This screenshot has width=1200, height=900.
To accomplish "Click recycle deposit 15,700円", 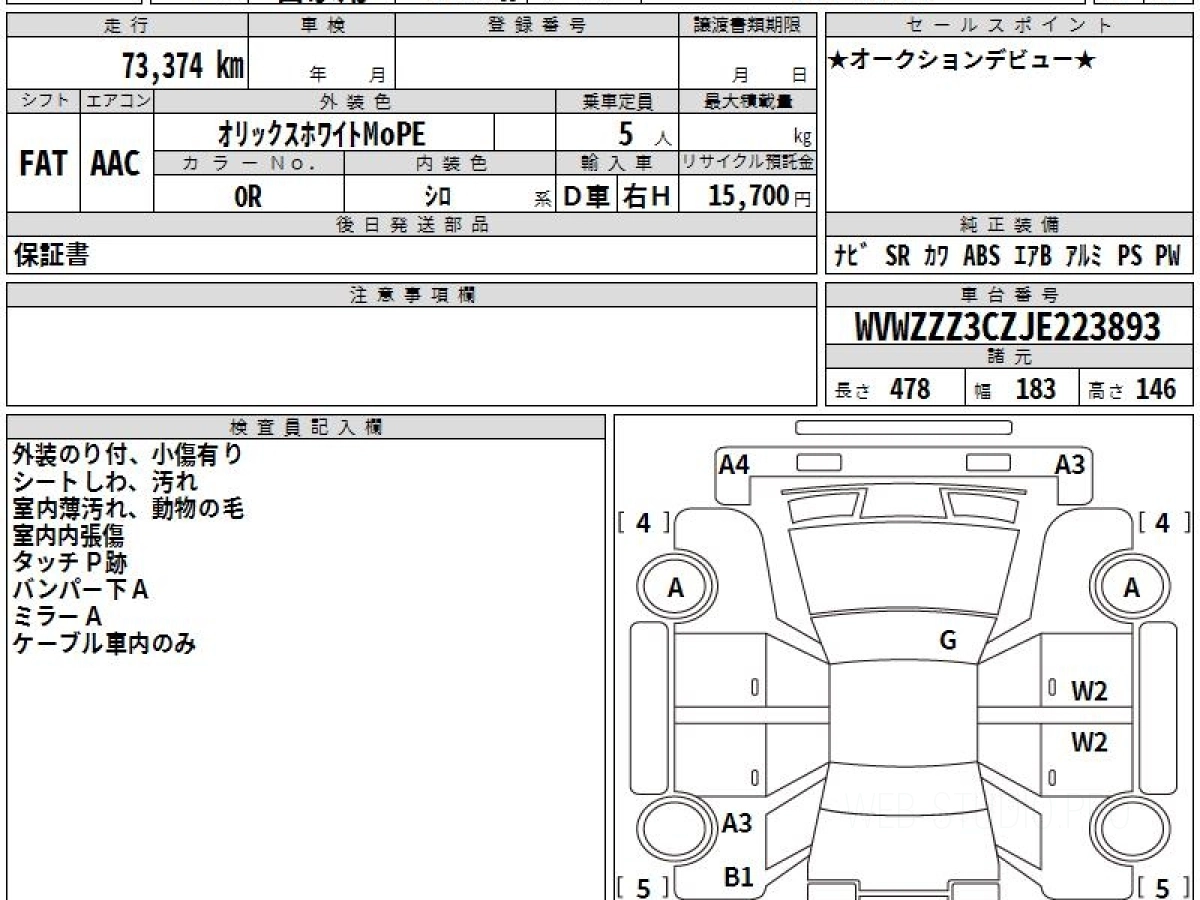I will point(760,196).
